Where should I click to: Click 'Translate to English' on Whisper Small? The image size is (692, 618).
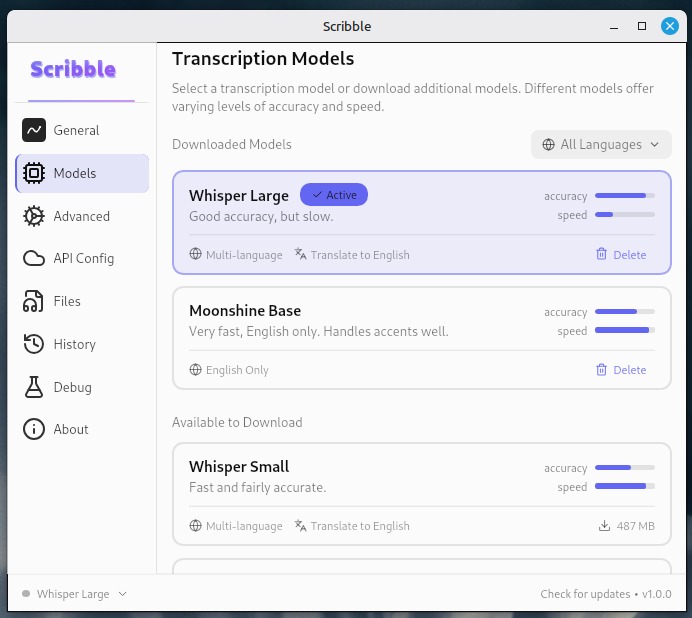(360, 526)
